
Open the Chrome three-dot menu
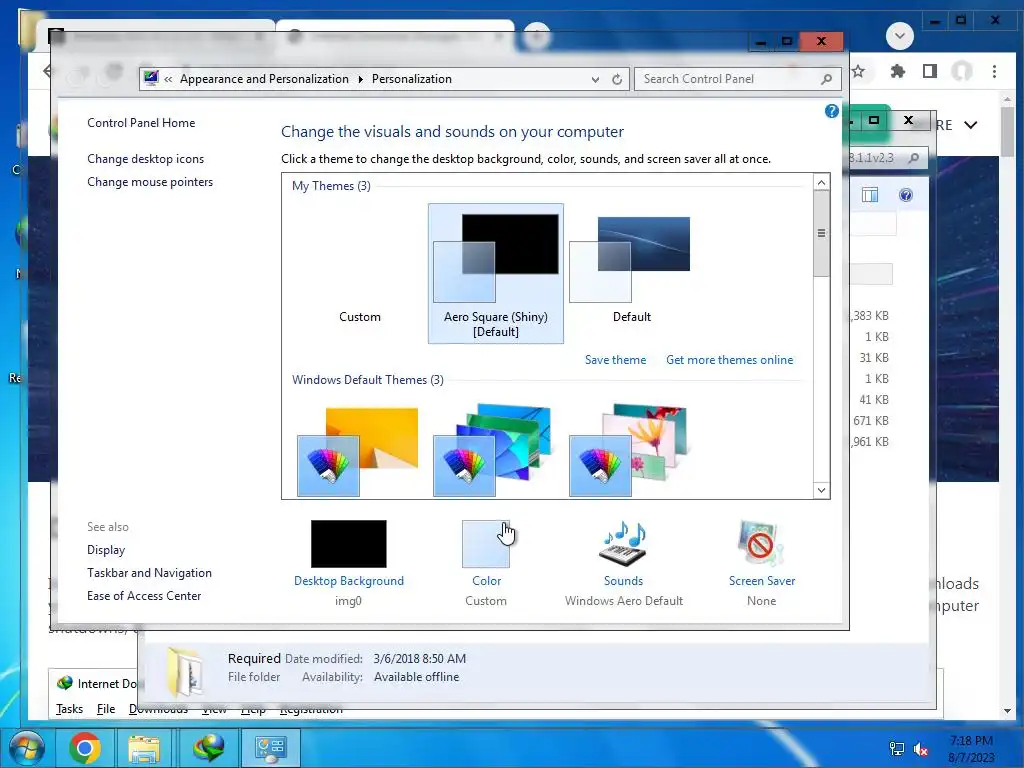coord(994,71)
